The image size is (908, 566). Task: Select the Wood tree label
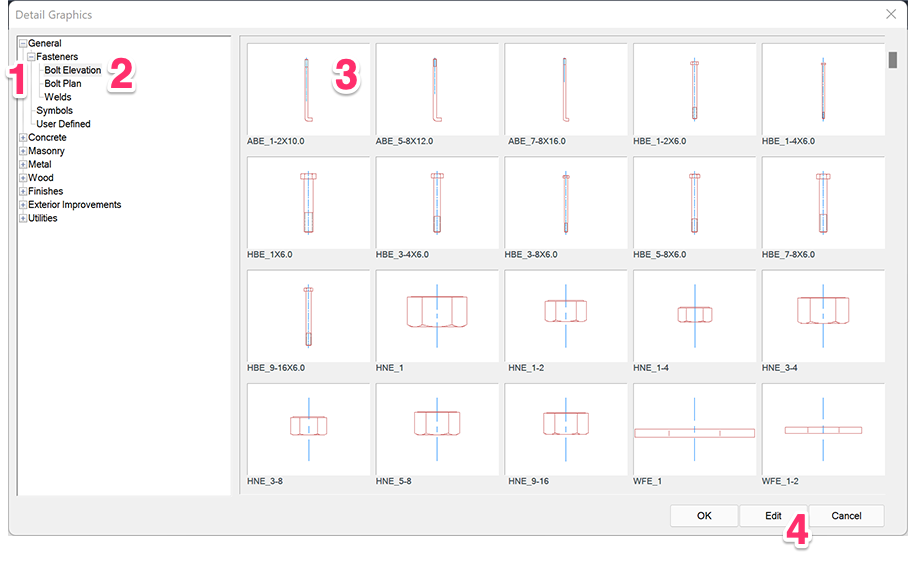tap(41, 178)
